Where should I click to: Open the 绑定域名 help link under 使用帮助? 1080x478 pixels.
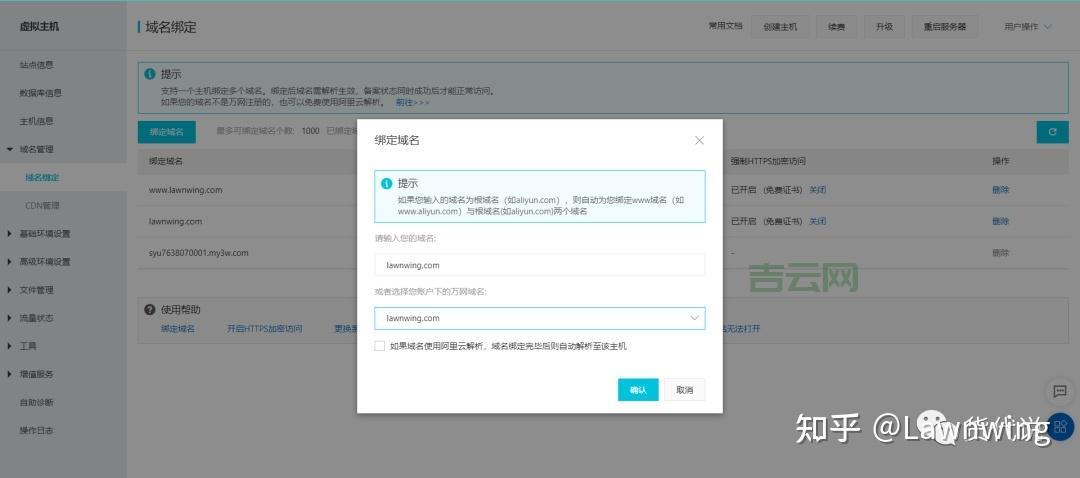pos(178,329)
